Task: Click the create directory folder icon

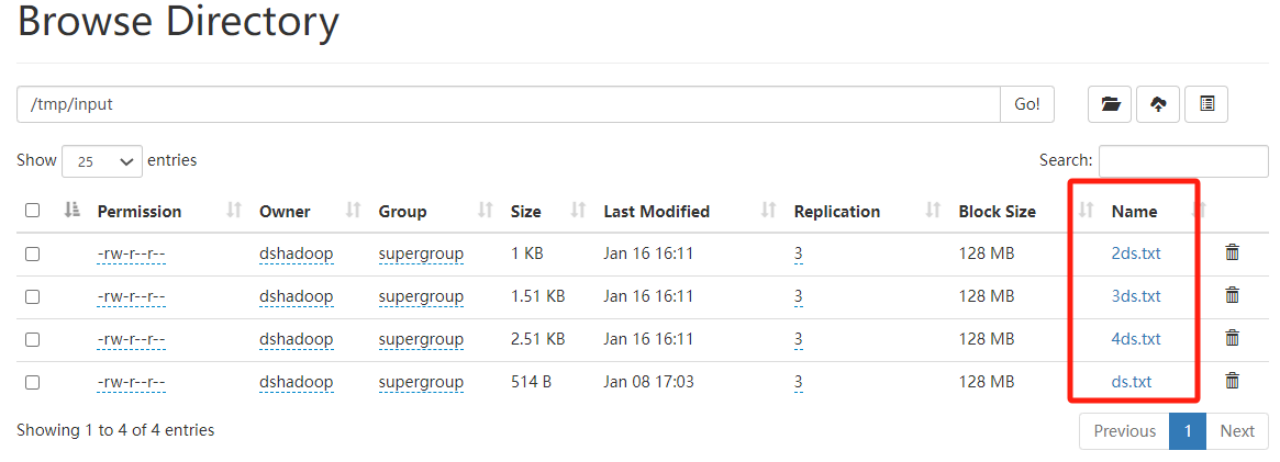Action: pyautogui.click(x=1110, y=104)
